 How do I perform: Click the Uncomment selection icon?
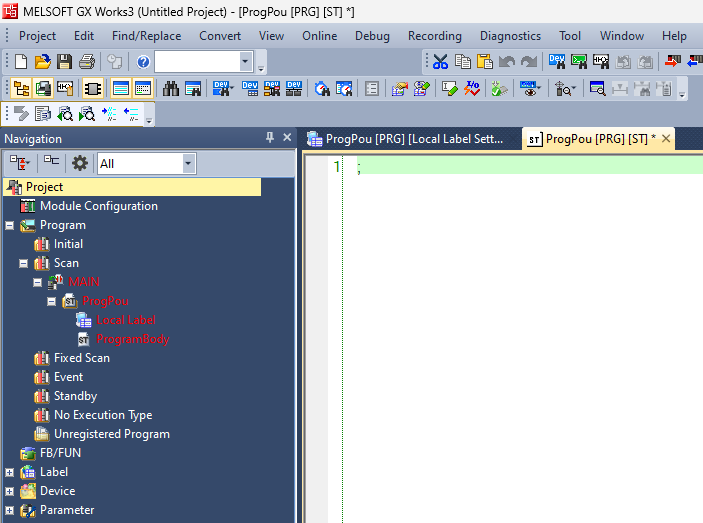click(131, 114)
